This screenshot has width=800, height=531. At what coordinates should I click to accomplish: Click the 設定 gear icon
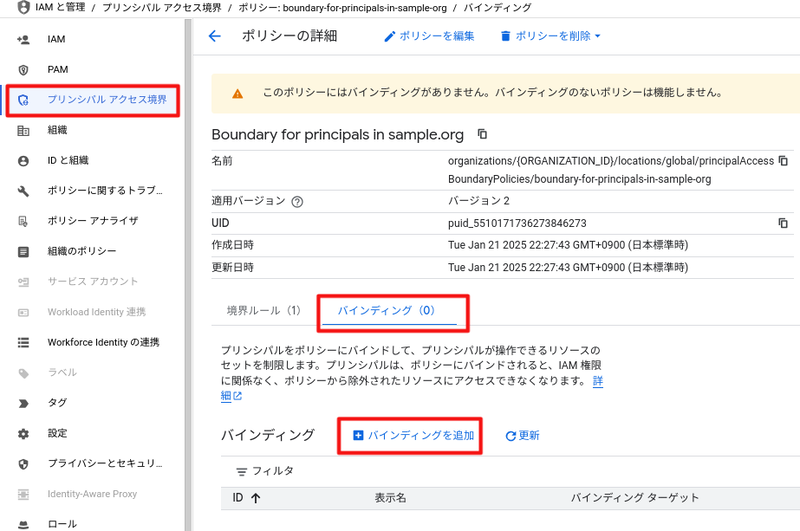pos(23,434)
